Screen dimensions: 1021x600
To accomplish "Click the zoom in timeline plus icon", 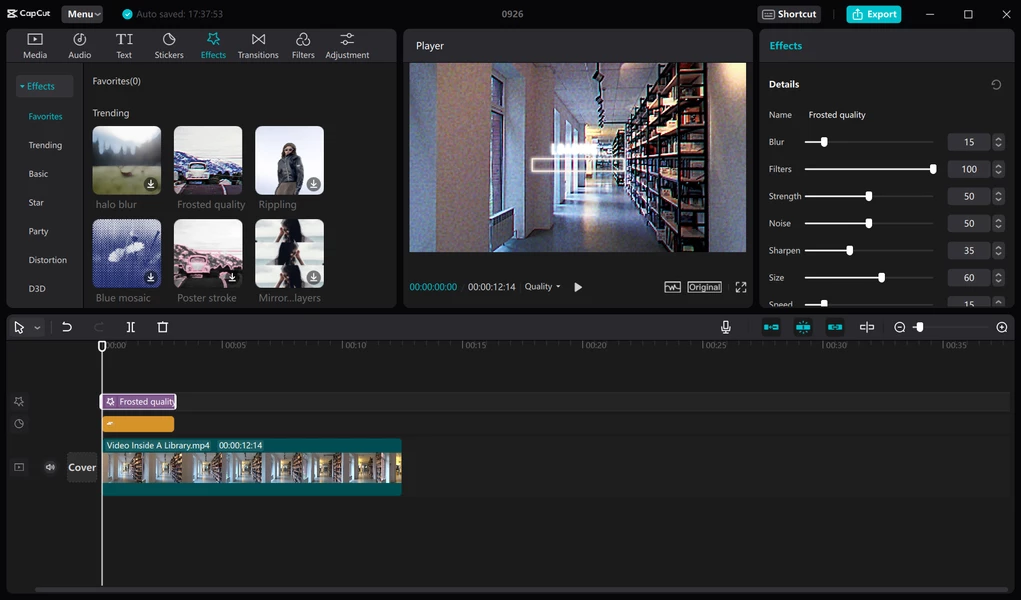I will (x=1002, y=327).
